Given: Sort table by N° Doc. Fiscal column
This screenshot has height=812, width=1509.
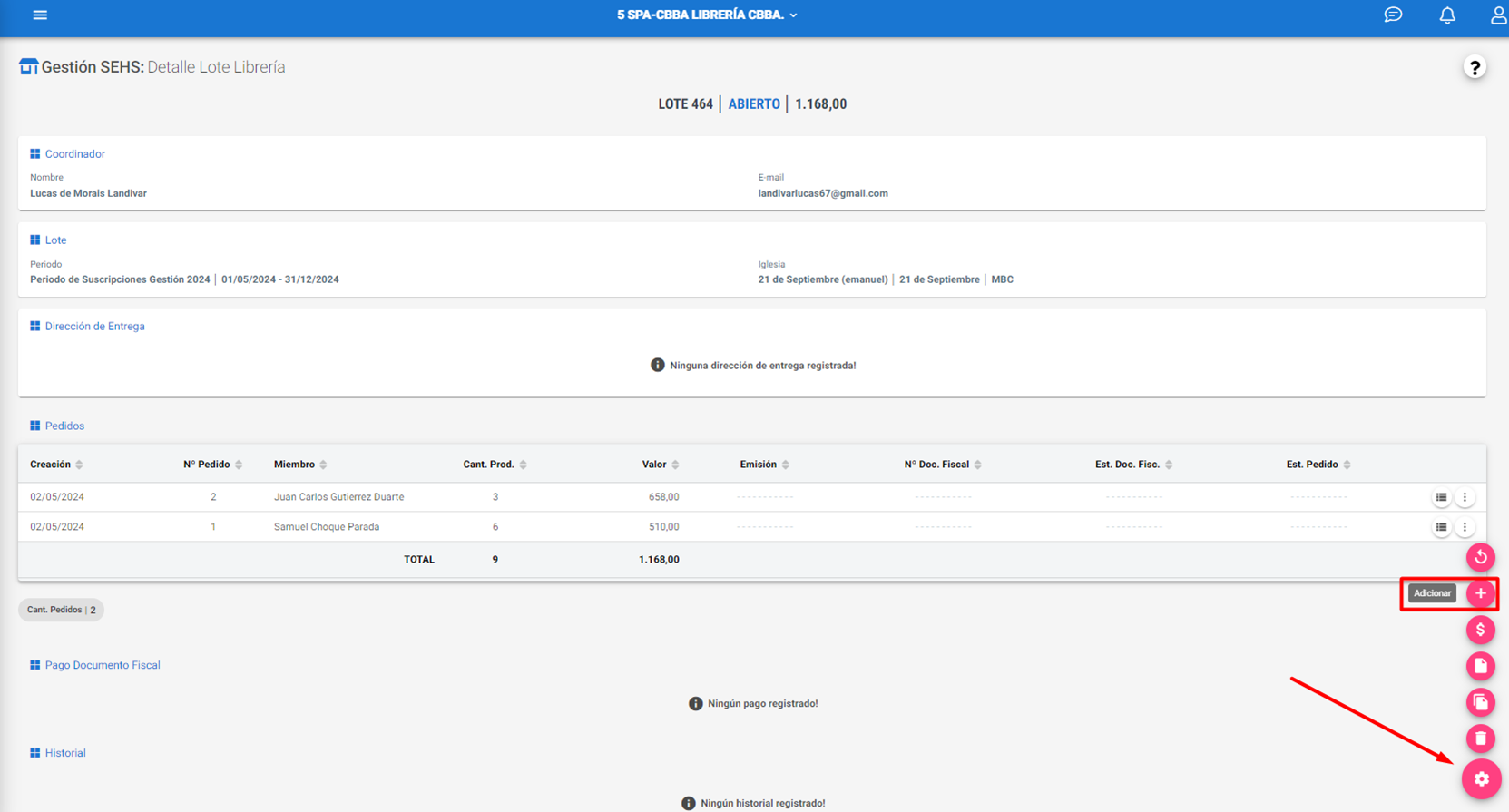Looking at the screenshot, I should 943,465.
